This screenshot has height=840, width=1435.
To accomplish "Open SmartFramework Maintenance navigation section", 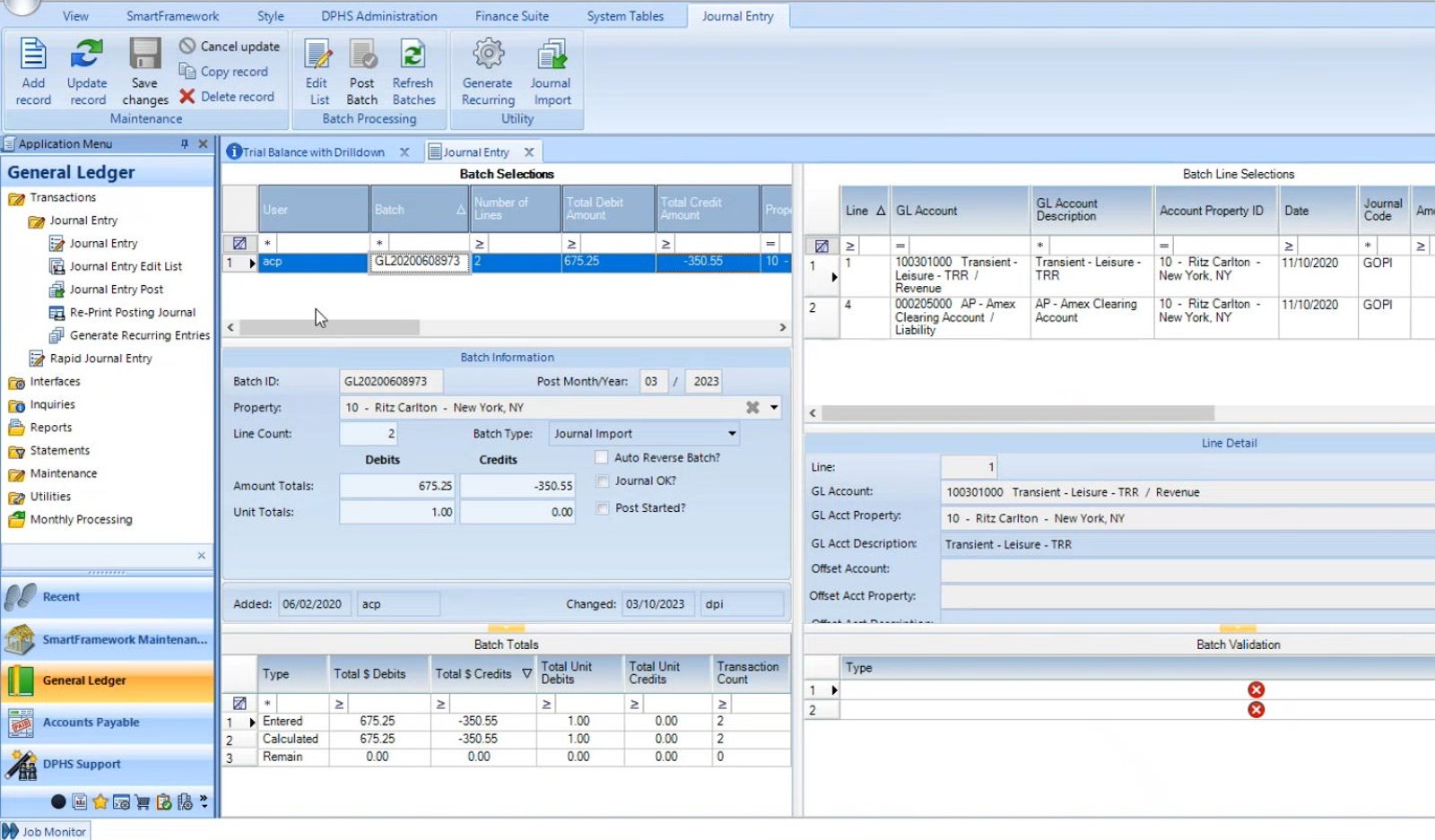I will (x=108, y=639).
